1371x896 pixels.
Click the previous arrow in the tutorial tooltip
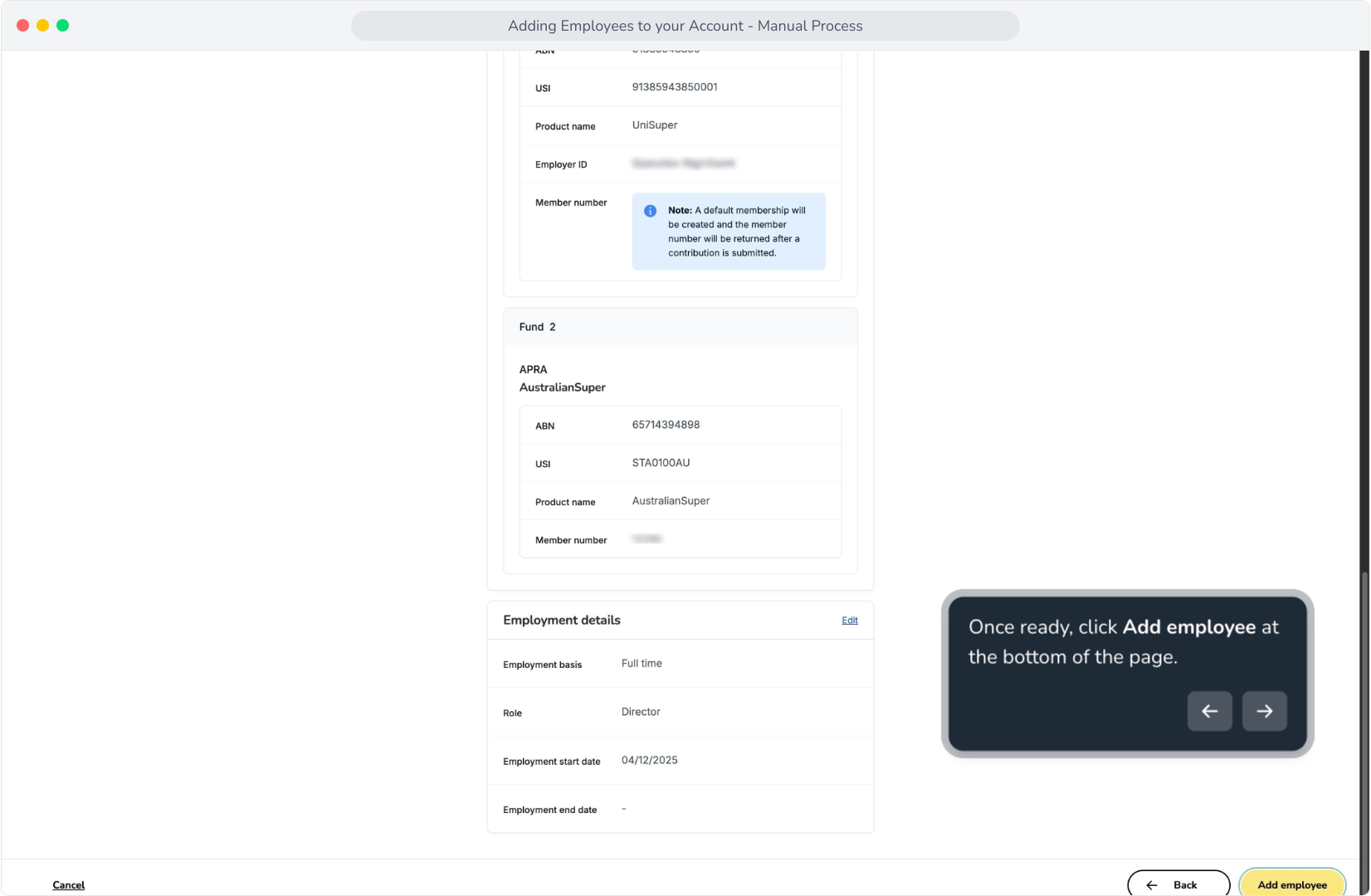1209,711
